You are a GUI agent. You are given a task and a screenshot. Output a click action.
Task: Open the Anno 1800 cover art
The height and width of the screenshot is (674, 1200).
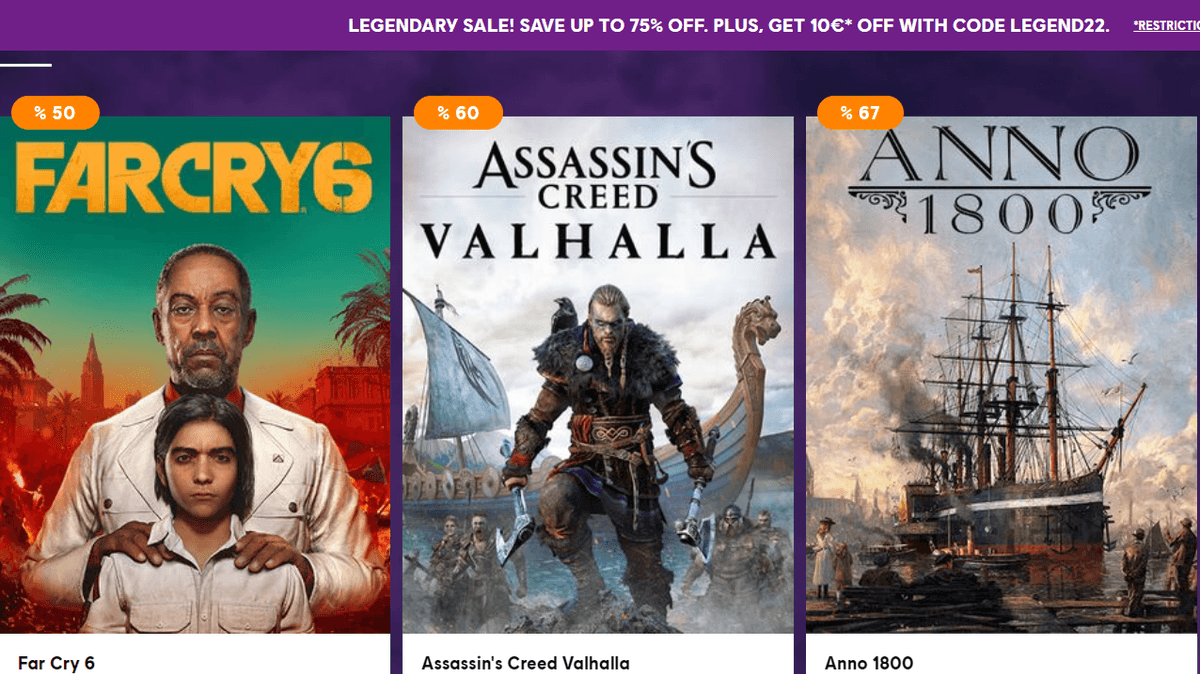tap(1003, 375)
